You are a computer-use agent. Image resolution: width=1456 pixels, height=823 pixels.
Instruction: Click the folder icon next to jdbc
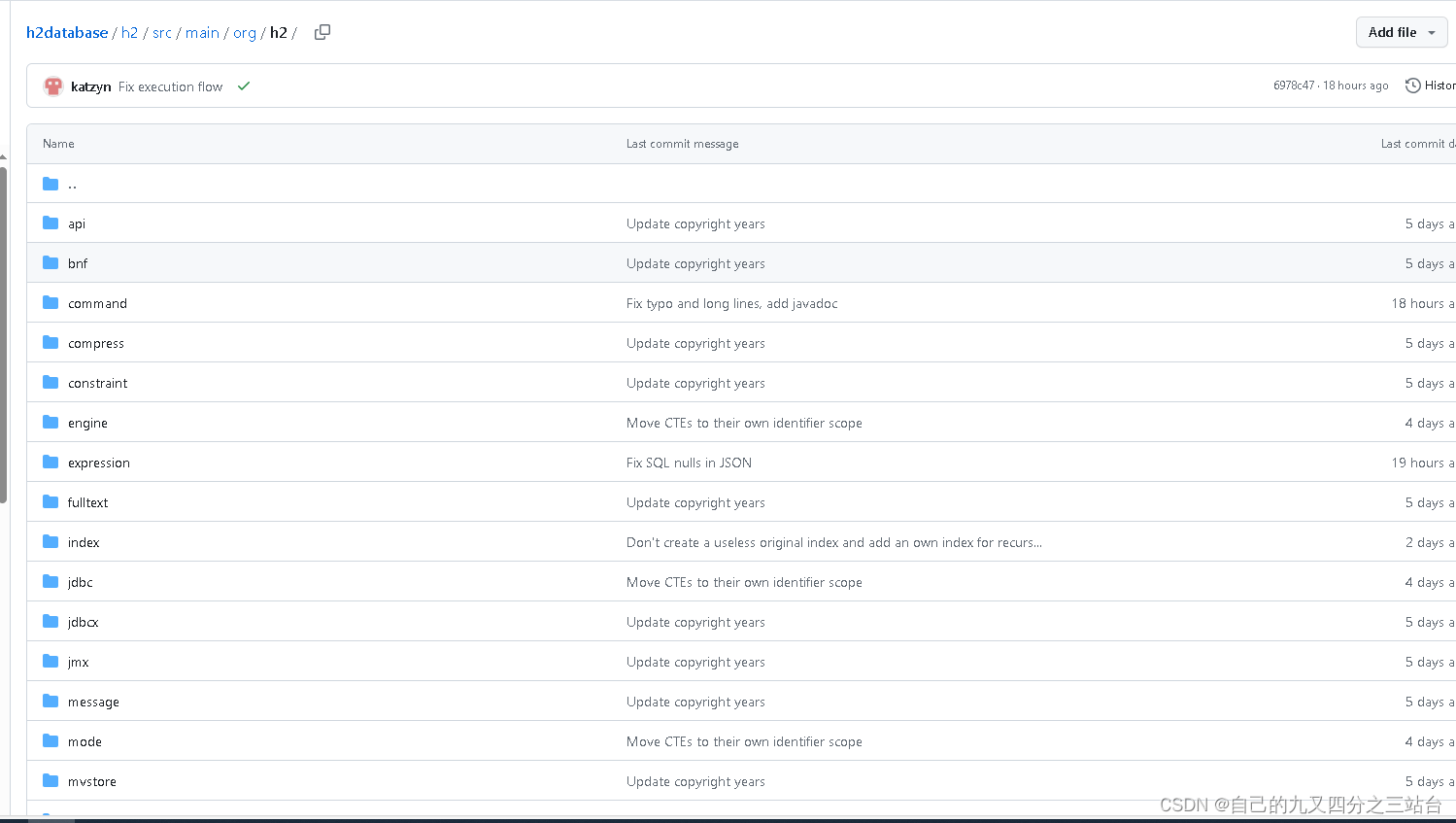(51, 582)
